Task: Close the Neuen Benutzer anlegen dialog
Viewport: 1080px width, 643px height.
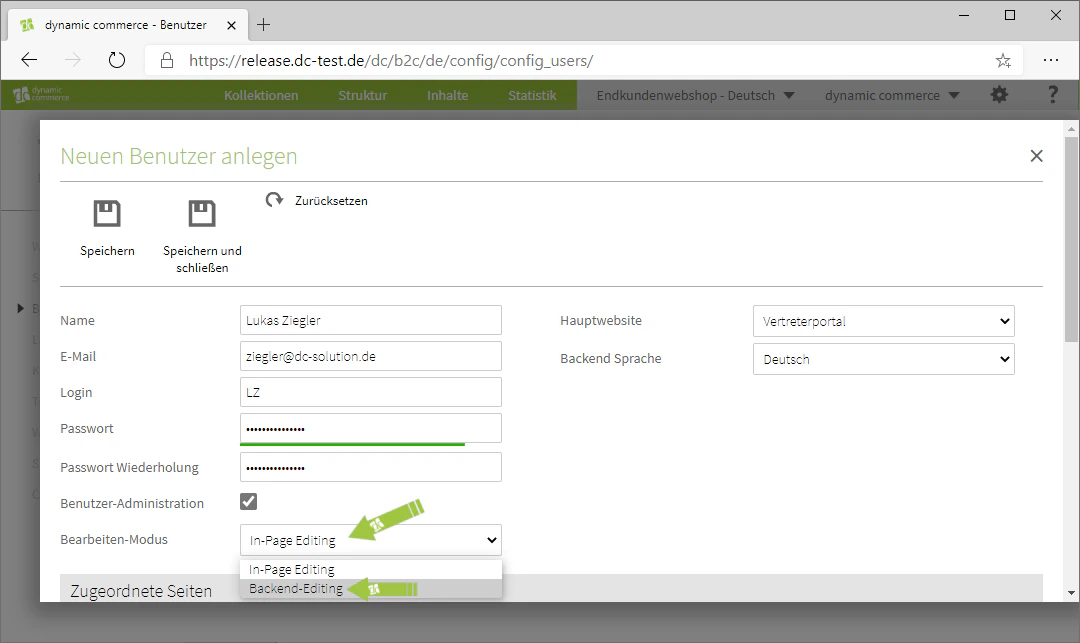Action: click(x=1036, y=156)
